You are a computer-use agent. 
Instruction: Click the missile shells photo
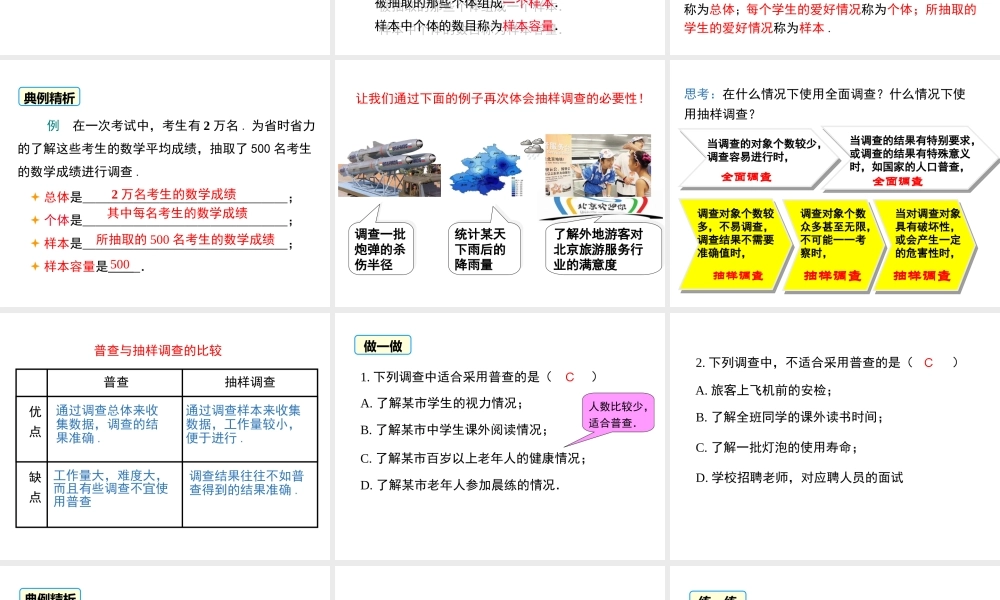pos(389,168)
